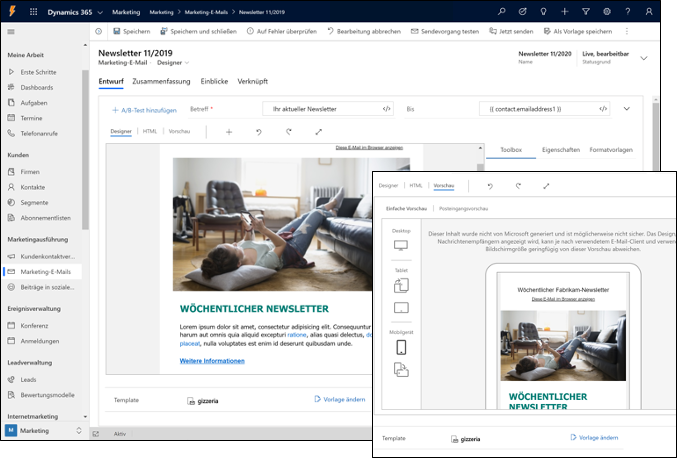Open the app launcher waffle icon
The width and height of the screenshot is (683, 462).
(34, 12)
